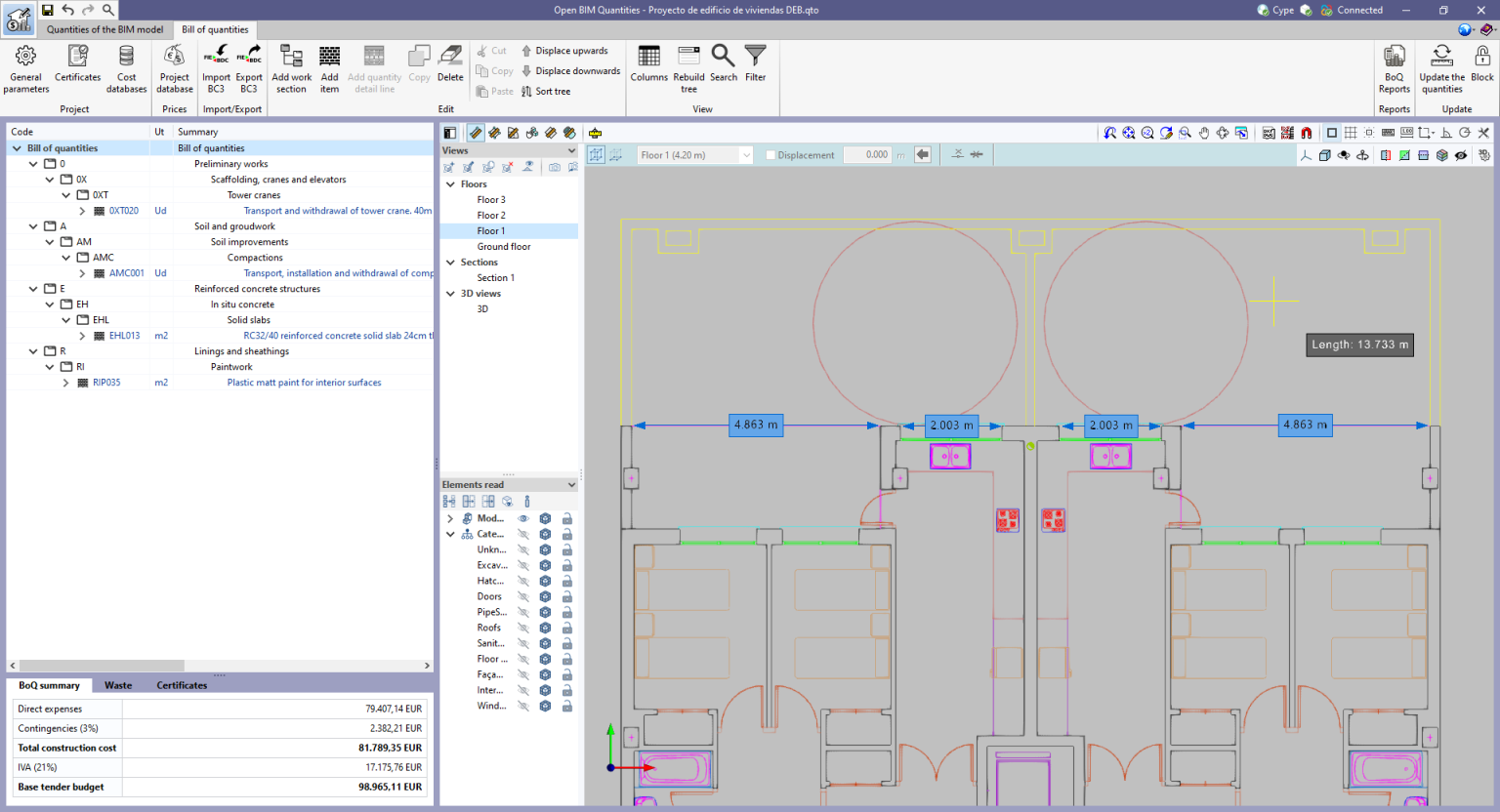Select the zoom window magnifier tool
Viewport: 1500px width, 812px height.
(1184, 133)
